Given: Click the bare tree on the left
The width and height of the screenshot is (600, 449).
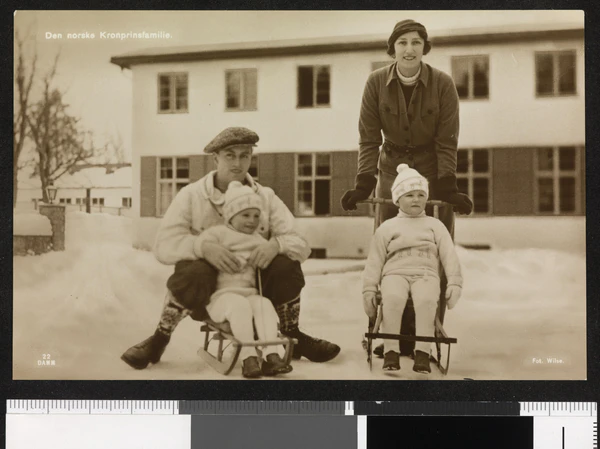Looking at the screenshot, I should [55, 130].
